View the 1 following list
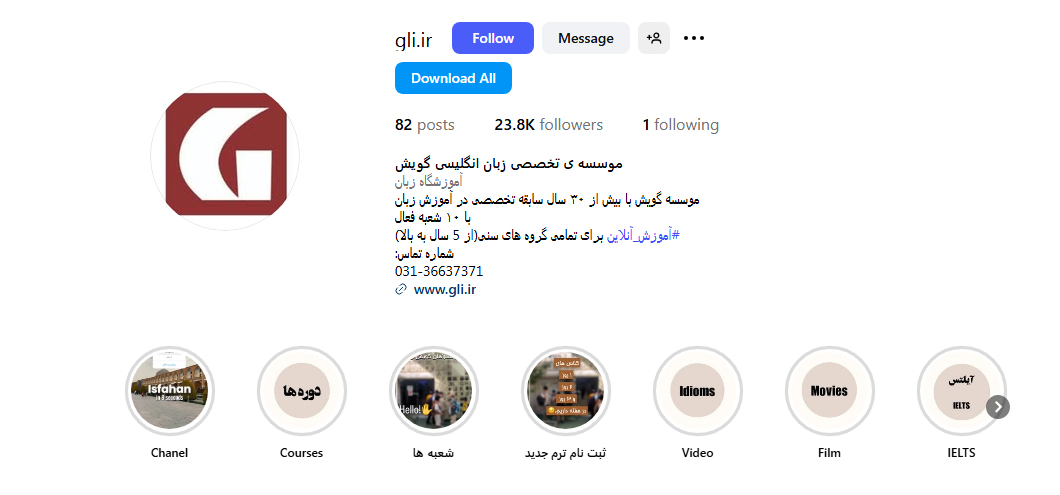1060x495 pixels. click(x=681, y=125)
